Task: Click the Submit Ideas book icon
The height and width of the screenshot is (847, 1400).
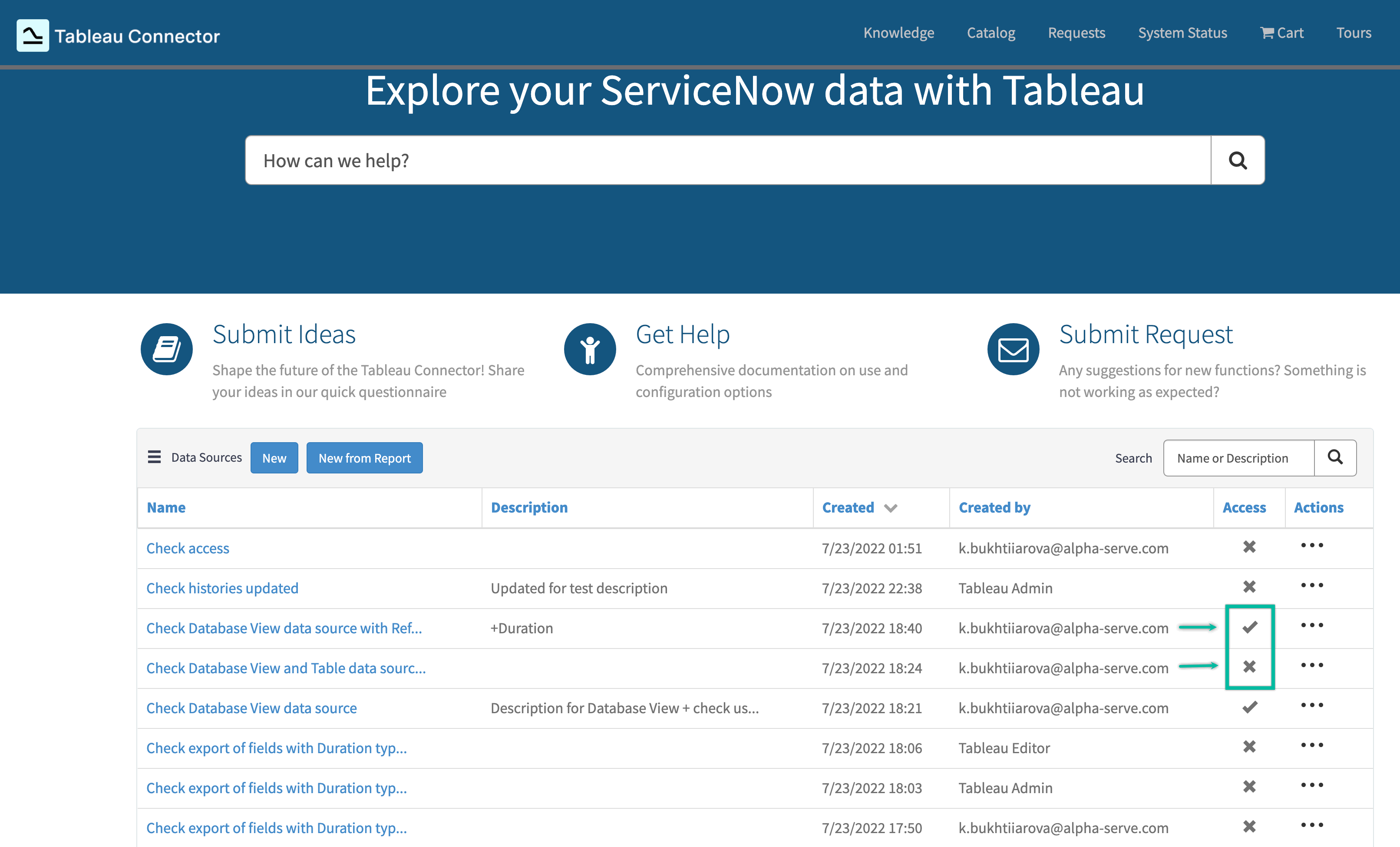Action: [166, 348]
